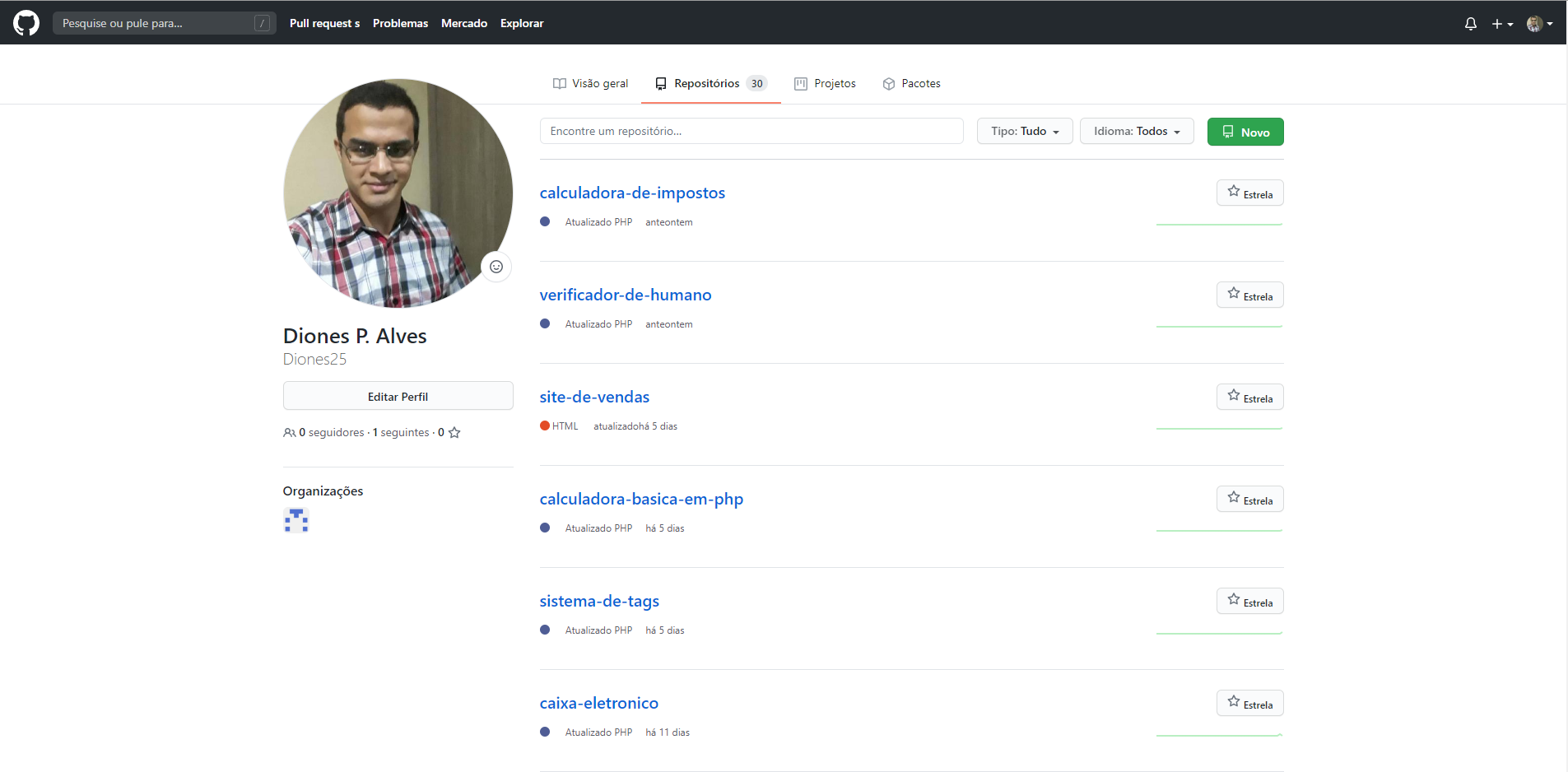The image size is (1568, 772).
Task: Toggle star on caixa-eletronico repository
Action: [x=1249, y=704]
